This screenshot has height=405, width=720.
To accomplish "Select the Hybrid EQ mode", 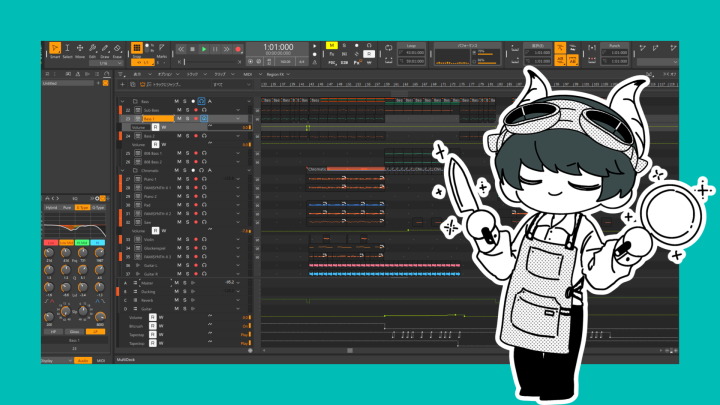I will [51, 208].
